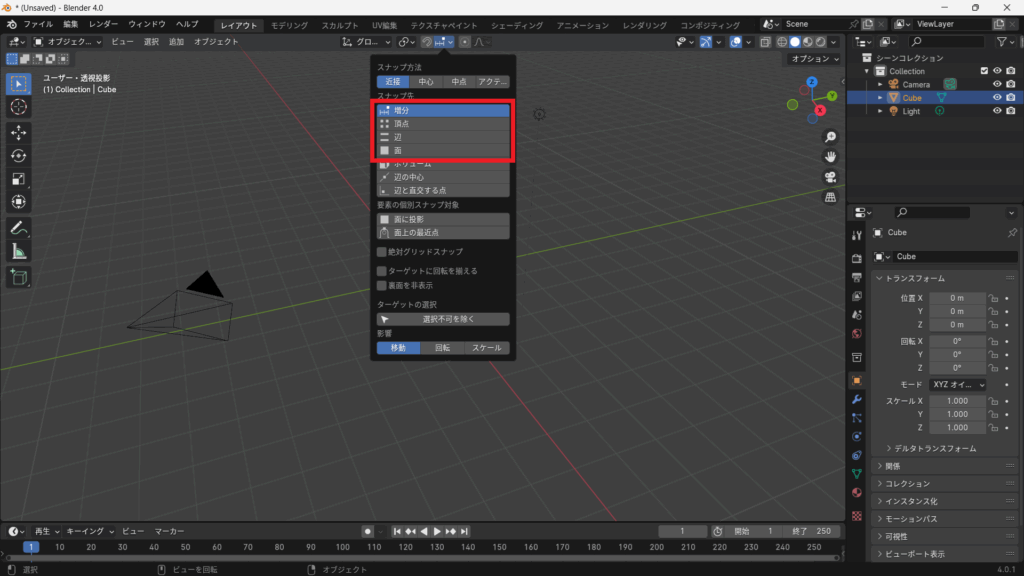Select the Measure tool

tap(19, 251)
